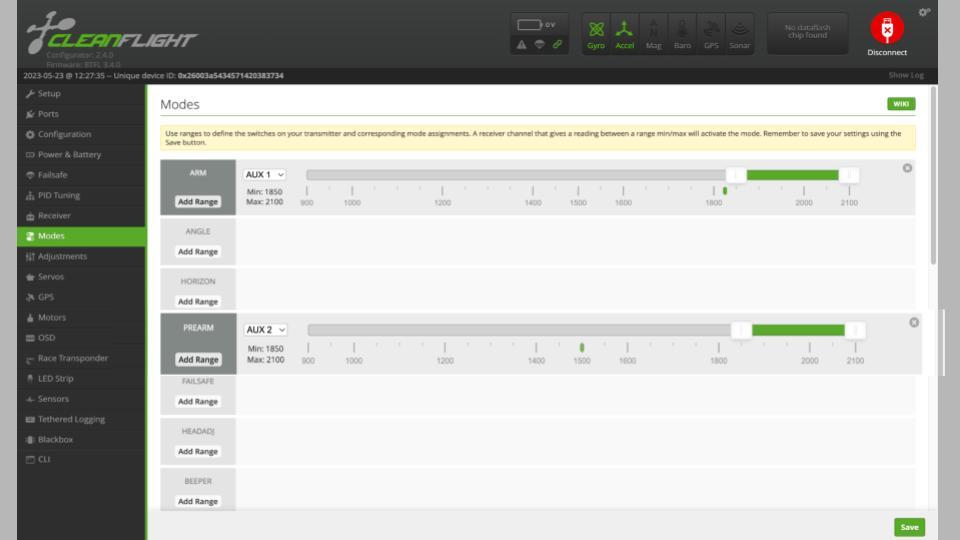
Task: Click the warning triangle status icon
Action: tap(521, 44)
